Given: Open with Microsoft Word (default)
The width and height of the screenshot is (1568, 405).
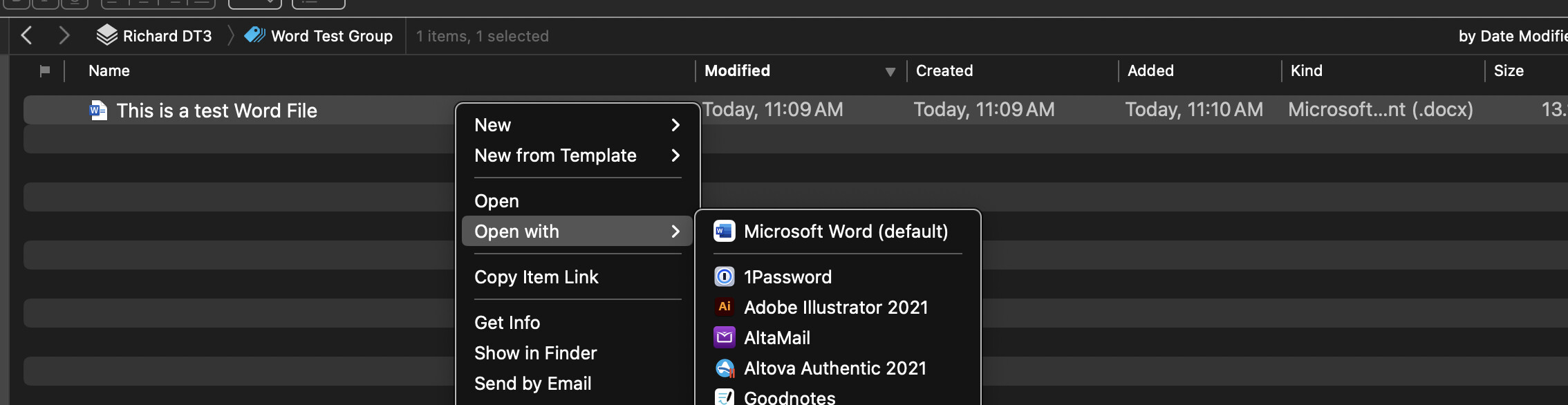Looking at the screenshot, I should pyautogui.click(x=838, y=232).
